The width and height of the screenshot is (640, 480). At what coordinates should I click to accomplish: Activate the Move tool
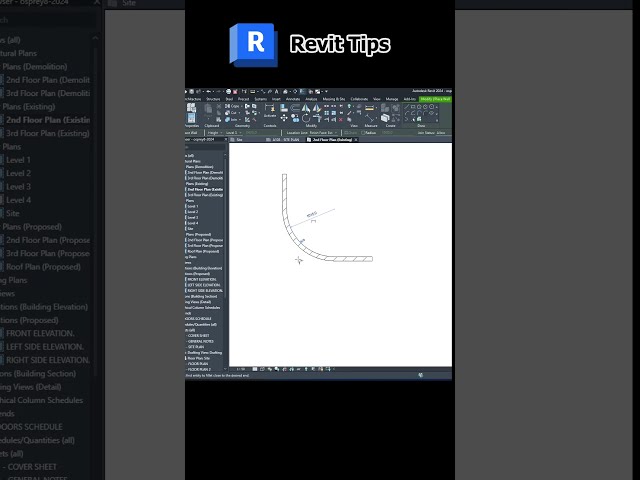(284, 118)
